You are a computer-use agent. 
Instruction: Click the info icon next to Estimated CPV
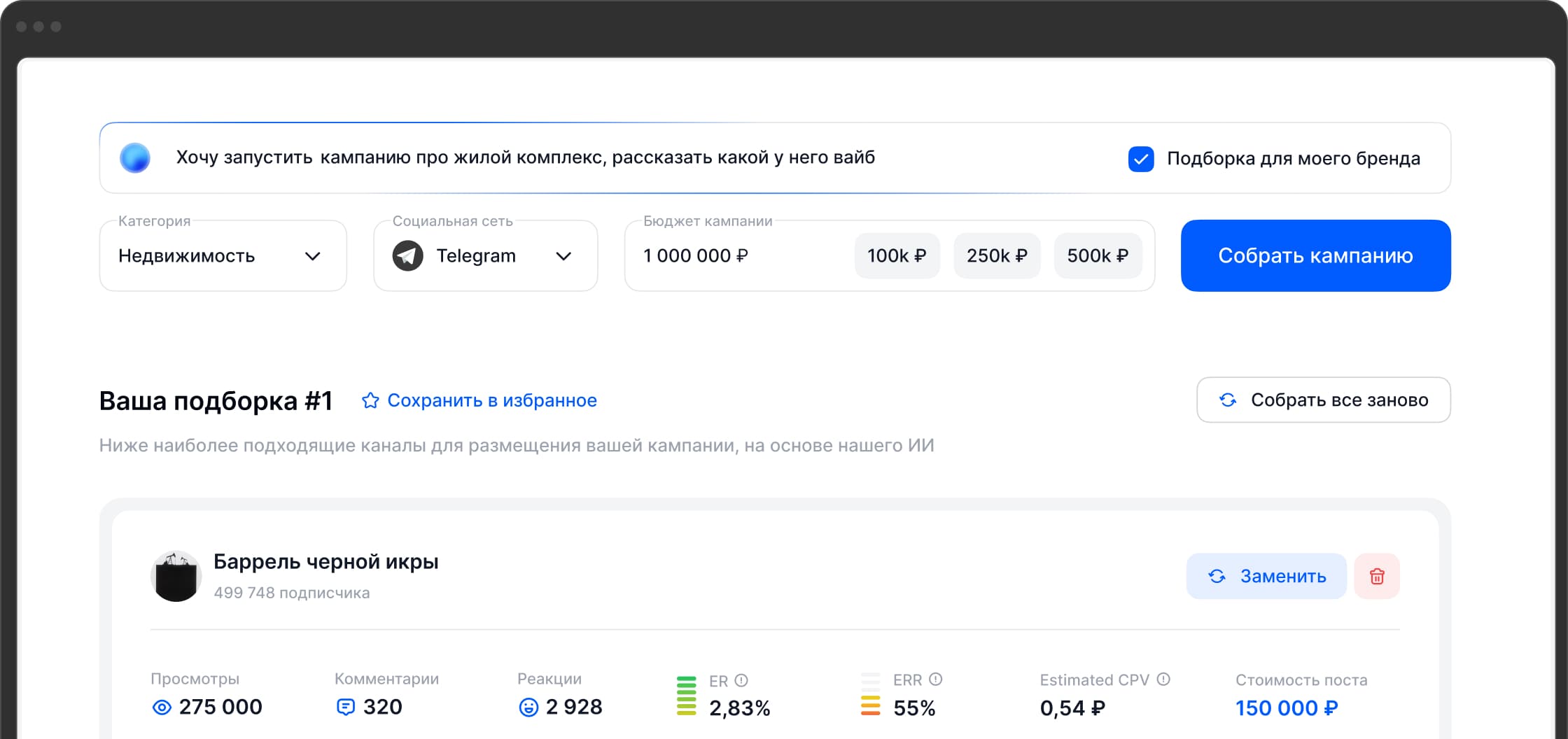point(1164,678)
